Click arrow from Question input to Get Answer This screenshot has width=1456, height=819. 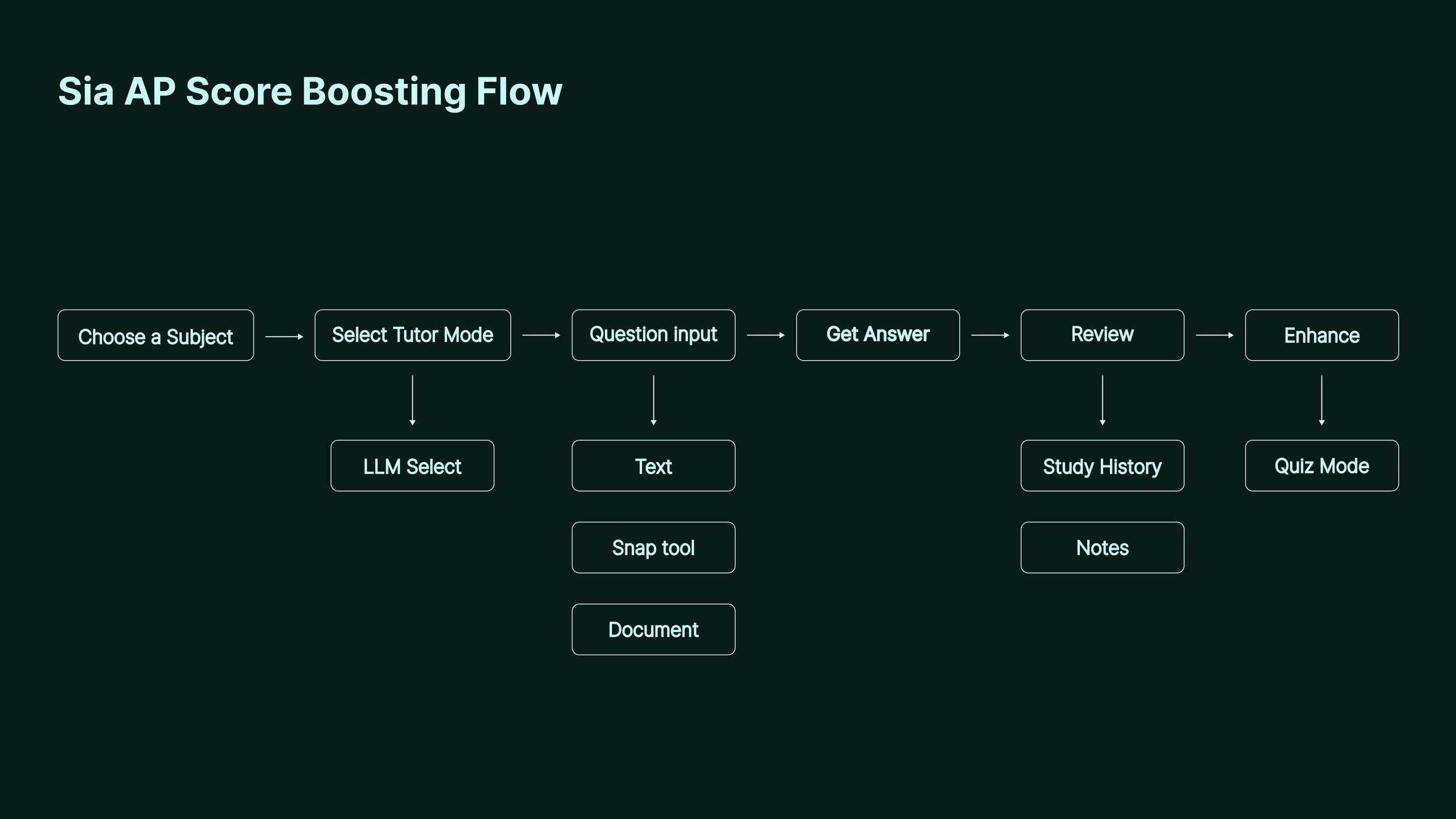tap(766, 335)
